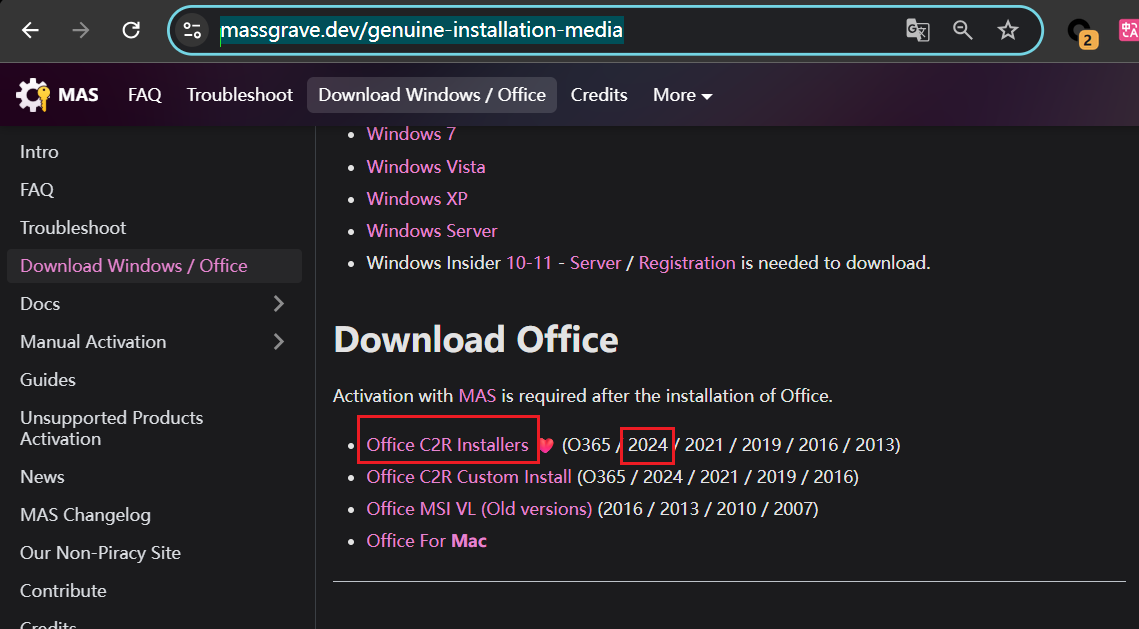
Task: Click pink translate extension icon
Action: point(1129,31)
